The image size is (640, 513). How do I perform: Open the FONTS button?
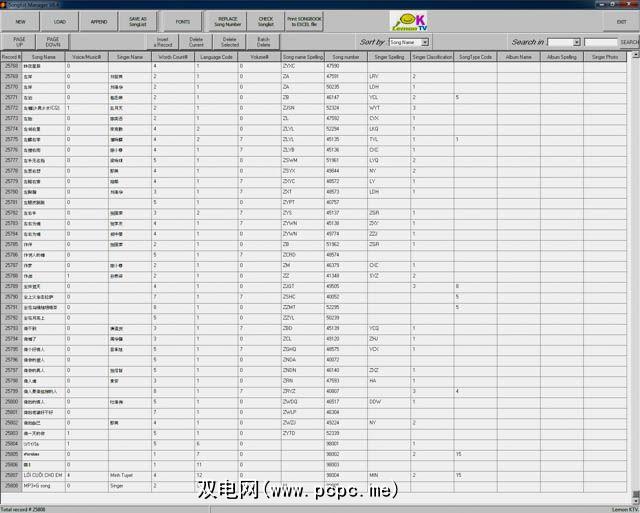pos(182,22)
